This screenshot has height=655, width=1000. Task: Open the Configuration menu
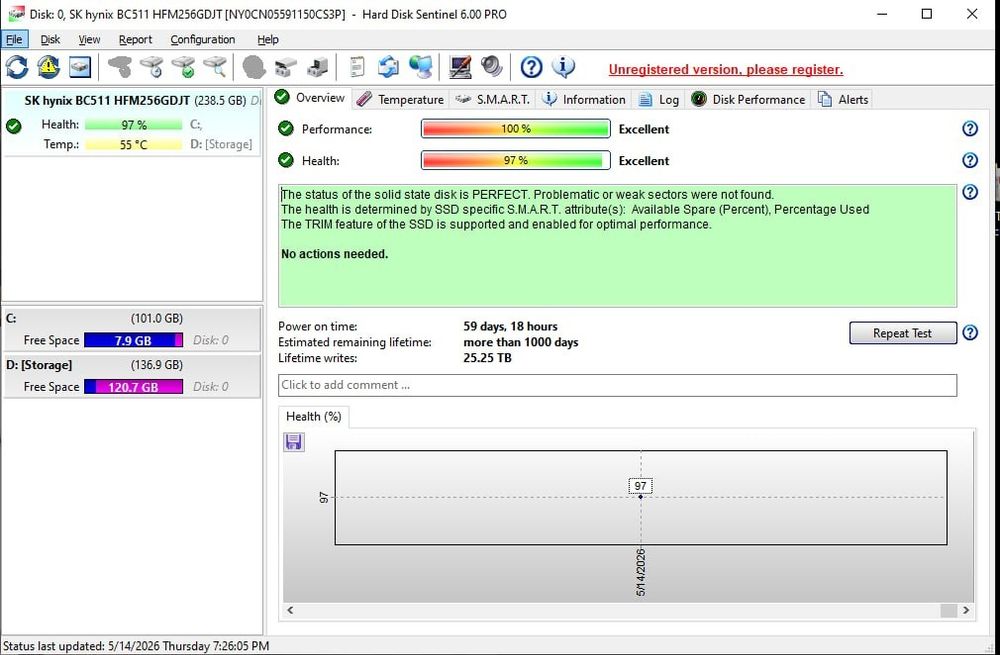pos(203,40)
